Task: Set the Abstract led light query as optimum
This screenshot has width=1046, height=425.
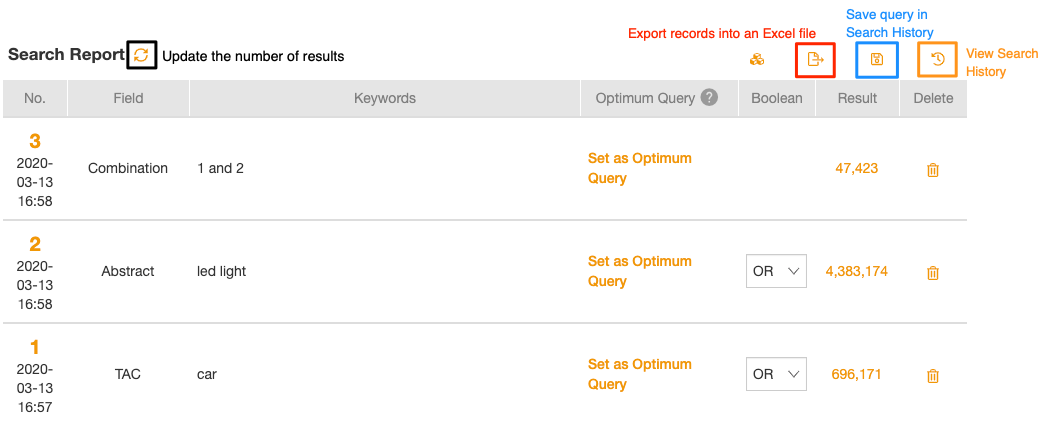Action: pyautogui.click(x=639, y=271)
